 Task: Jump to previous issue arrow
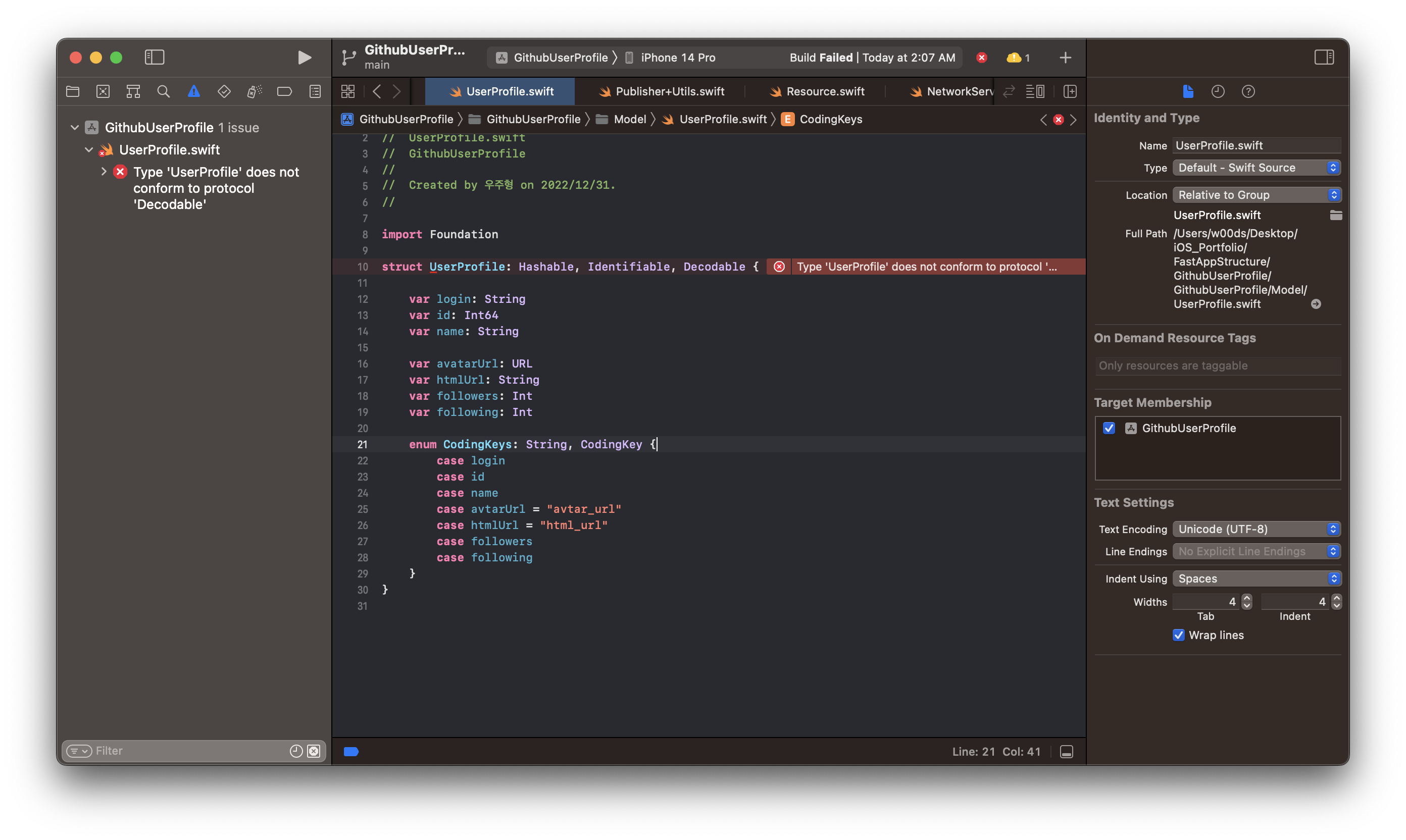(x=1043, y=120)
